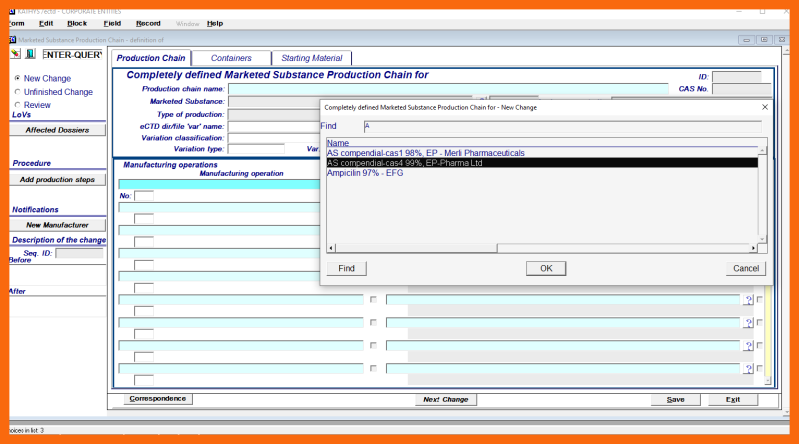Click the first visible row's question mark lookup icon

click(748, 300)
